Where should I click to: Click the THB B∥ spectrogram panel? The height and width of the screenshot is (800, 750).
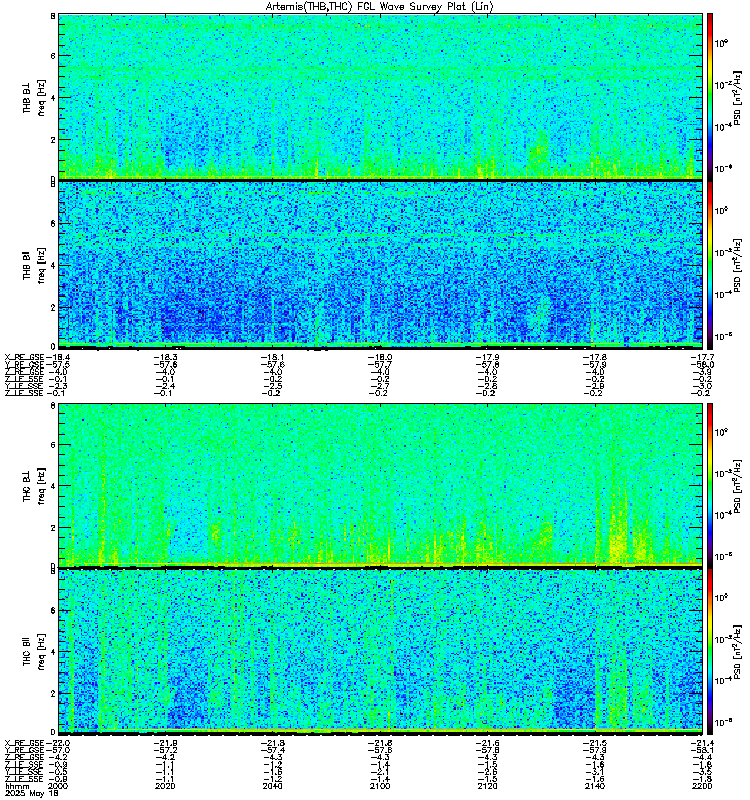pyautogui.click(x=381, y=264)
